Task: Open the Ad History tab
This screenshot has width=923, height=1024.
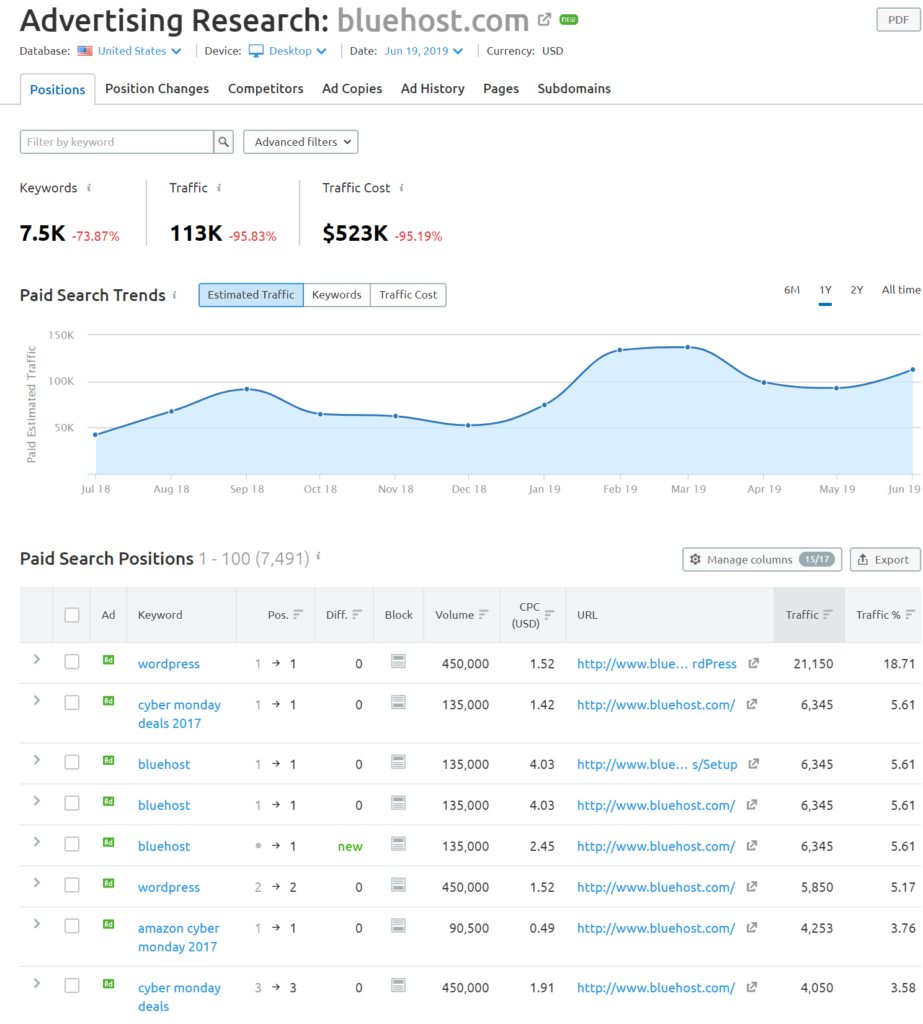Action: coord(432,89)
